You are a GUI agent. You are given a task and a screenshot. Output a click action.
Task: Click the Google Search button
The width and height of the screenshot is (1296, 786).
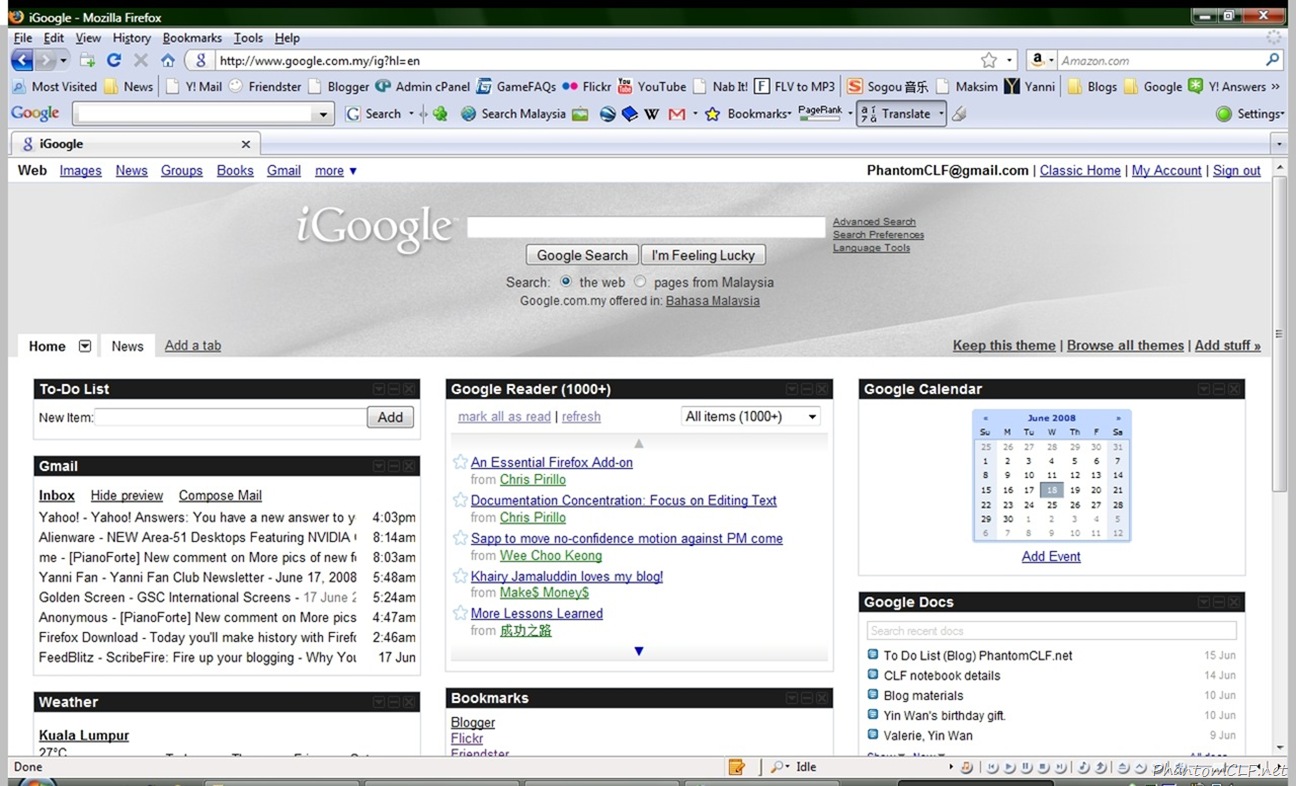pyautogui.click(x=582, y=255)
